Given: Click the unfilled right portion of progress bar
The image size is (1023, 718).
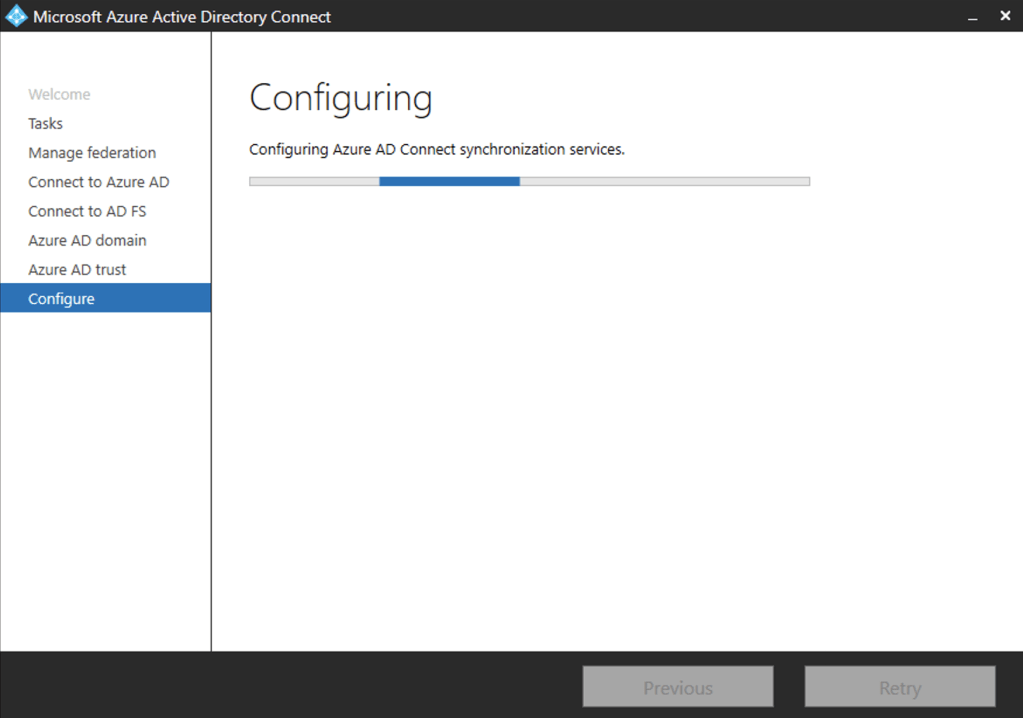Looking at the screenshot, I should click(664, 181).
